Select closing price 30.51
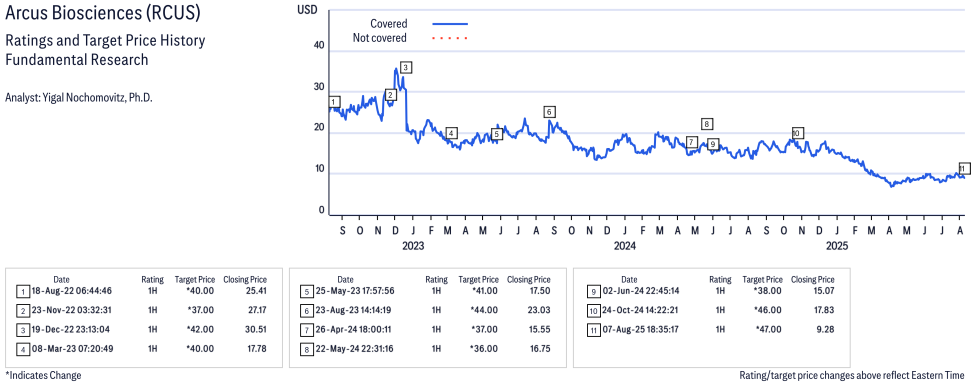 (x=256, y=330)
